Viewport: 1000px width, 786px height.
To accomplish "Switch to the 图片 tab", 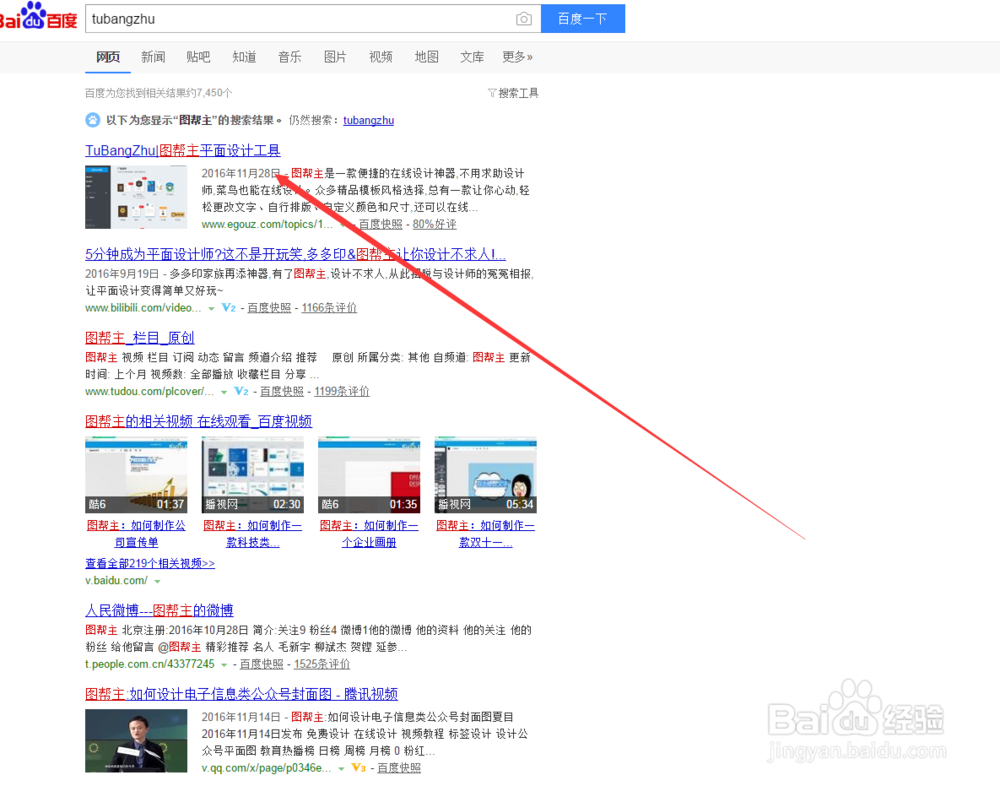I will tap(335, 57).
